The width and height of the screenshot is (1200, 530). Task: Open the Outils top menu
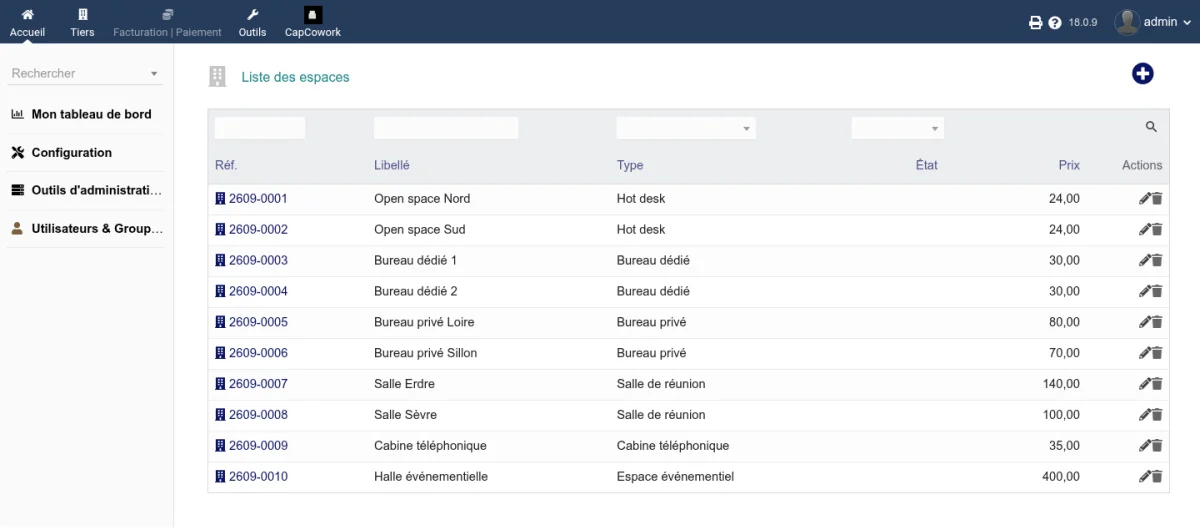click(253, 22)
